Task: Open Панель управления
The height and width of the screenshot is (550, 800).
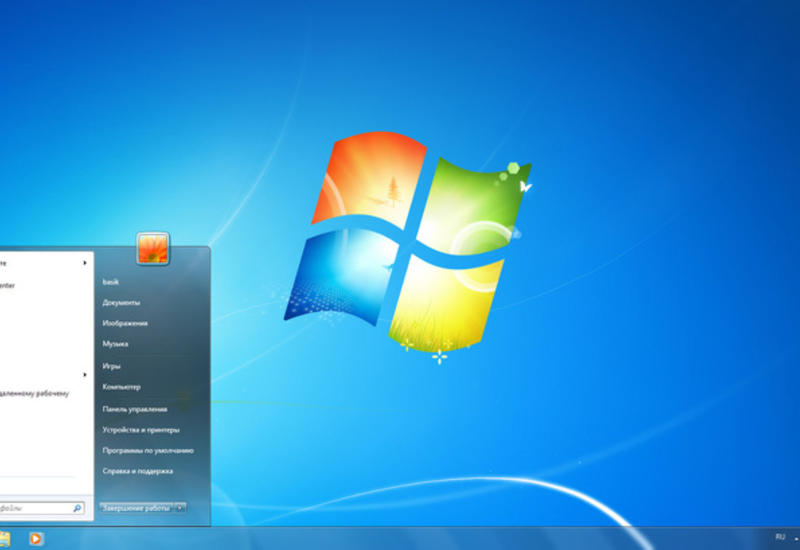Action: point(135,409)
